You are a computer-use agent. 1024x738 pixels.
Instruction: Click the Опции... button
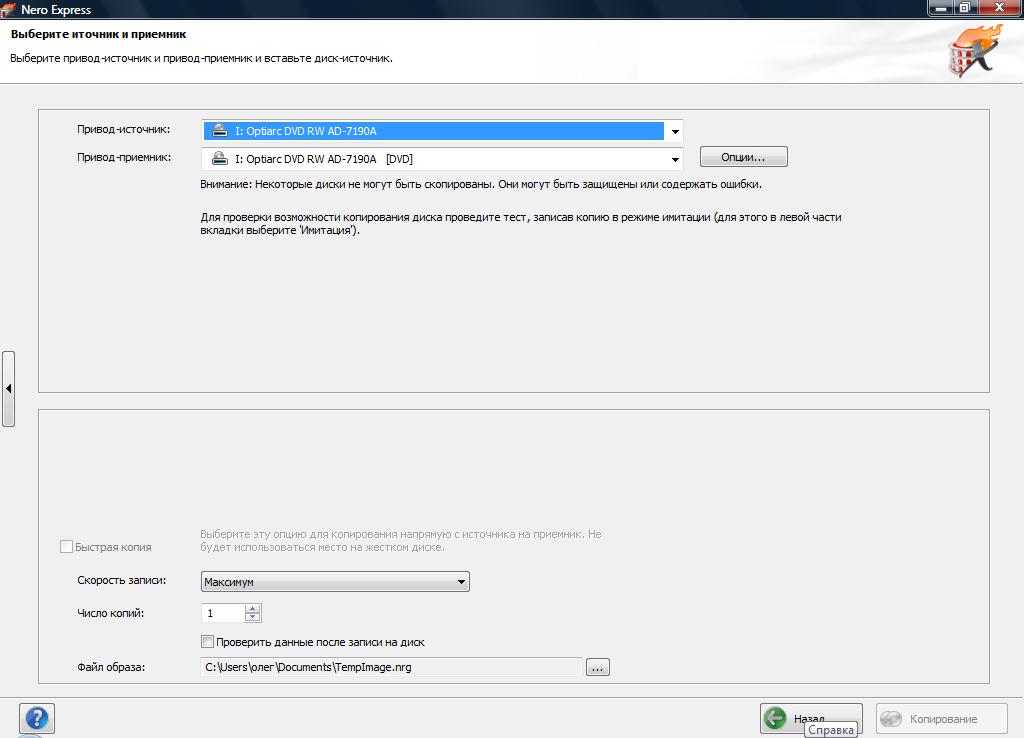(743, 157)
